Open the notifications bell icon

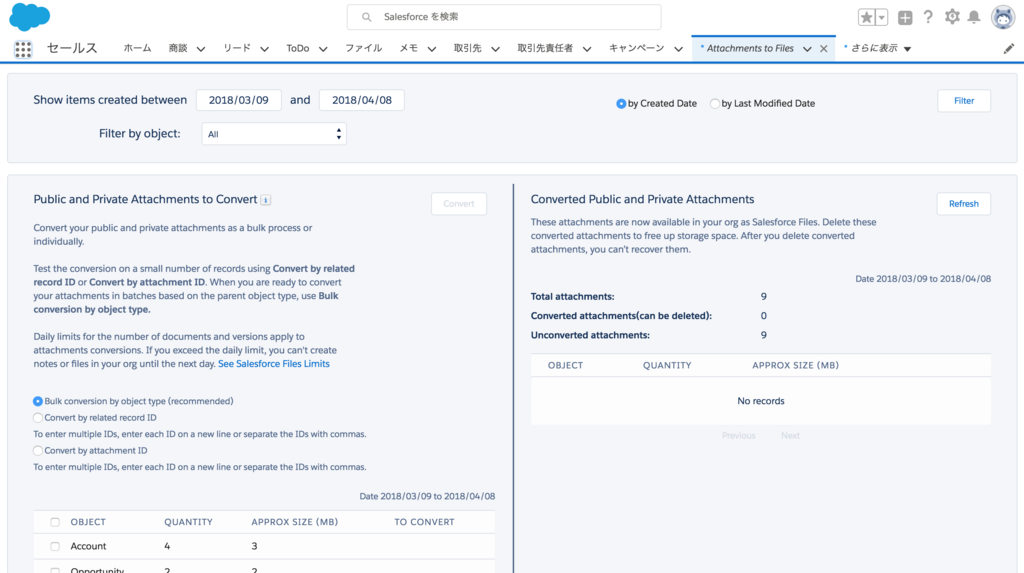pos(974,17)
